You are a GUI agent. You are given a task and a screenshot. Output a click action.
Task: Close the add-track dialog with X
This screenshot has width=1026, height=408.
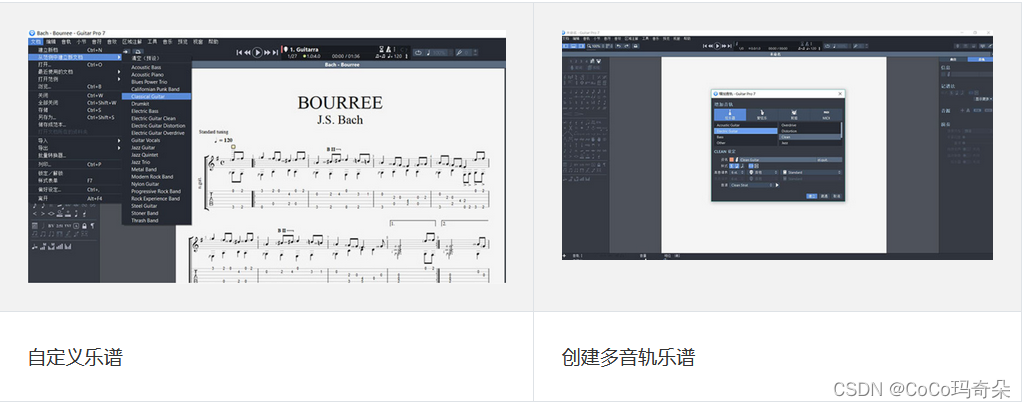840,94
